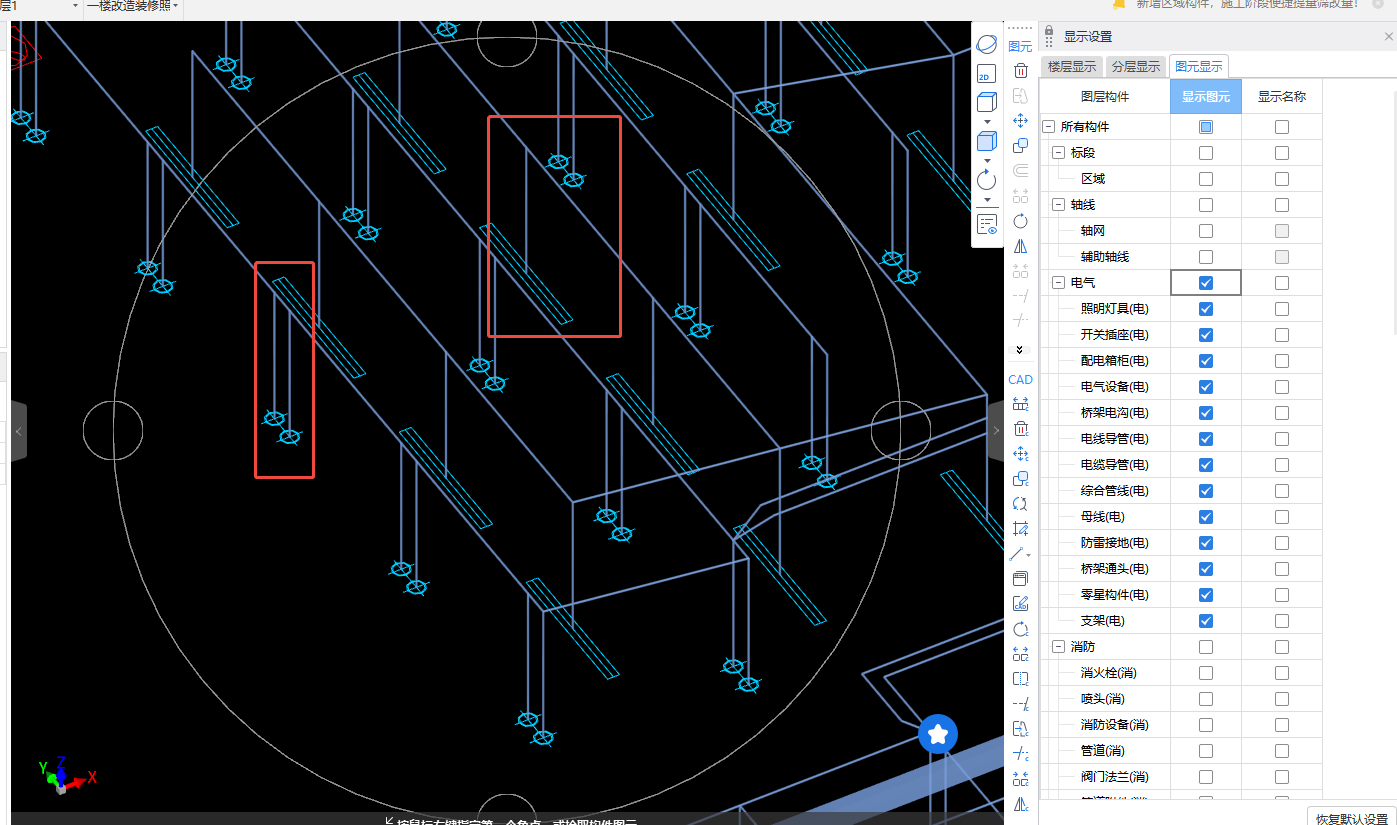Click the 显示图元 column header

coord(1206,97)
